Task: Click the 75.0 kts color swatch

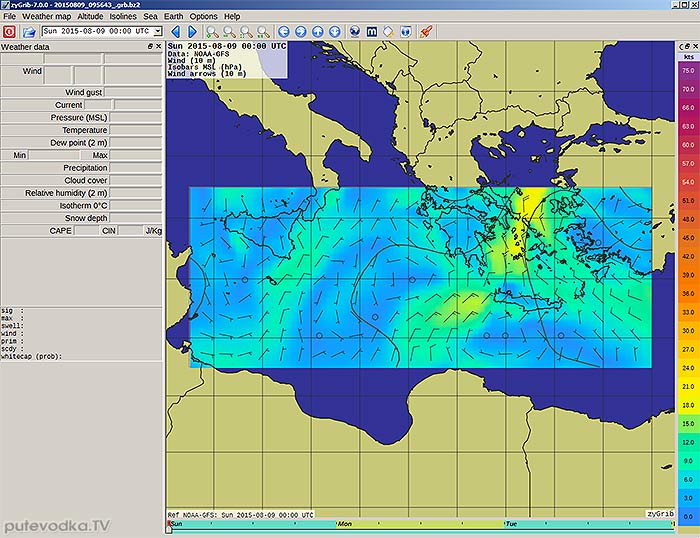Action: tap(688, 71)
